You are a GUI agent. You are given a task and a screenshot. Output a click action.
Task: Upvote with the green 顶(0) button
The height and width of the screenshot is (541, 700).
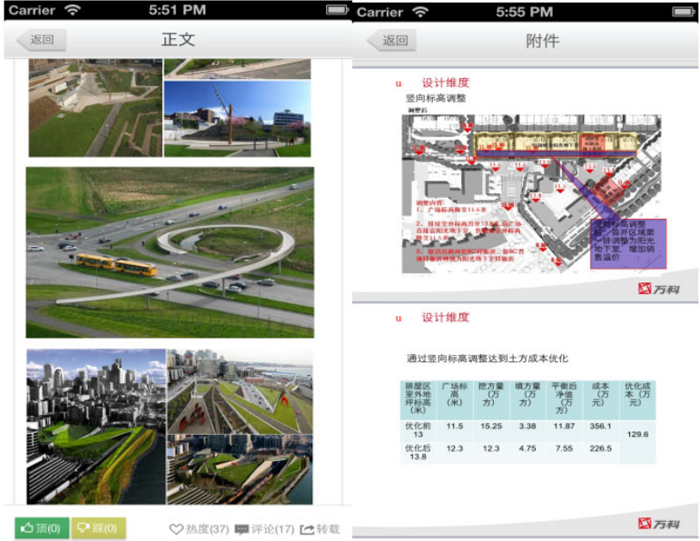click(41, 528)
